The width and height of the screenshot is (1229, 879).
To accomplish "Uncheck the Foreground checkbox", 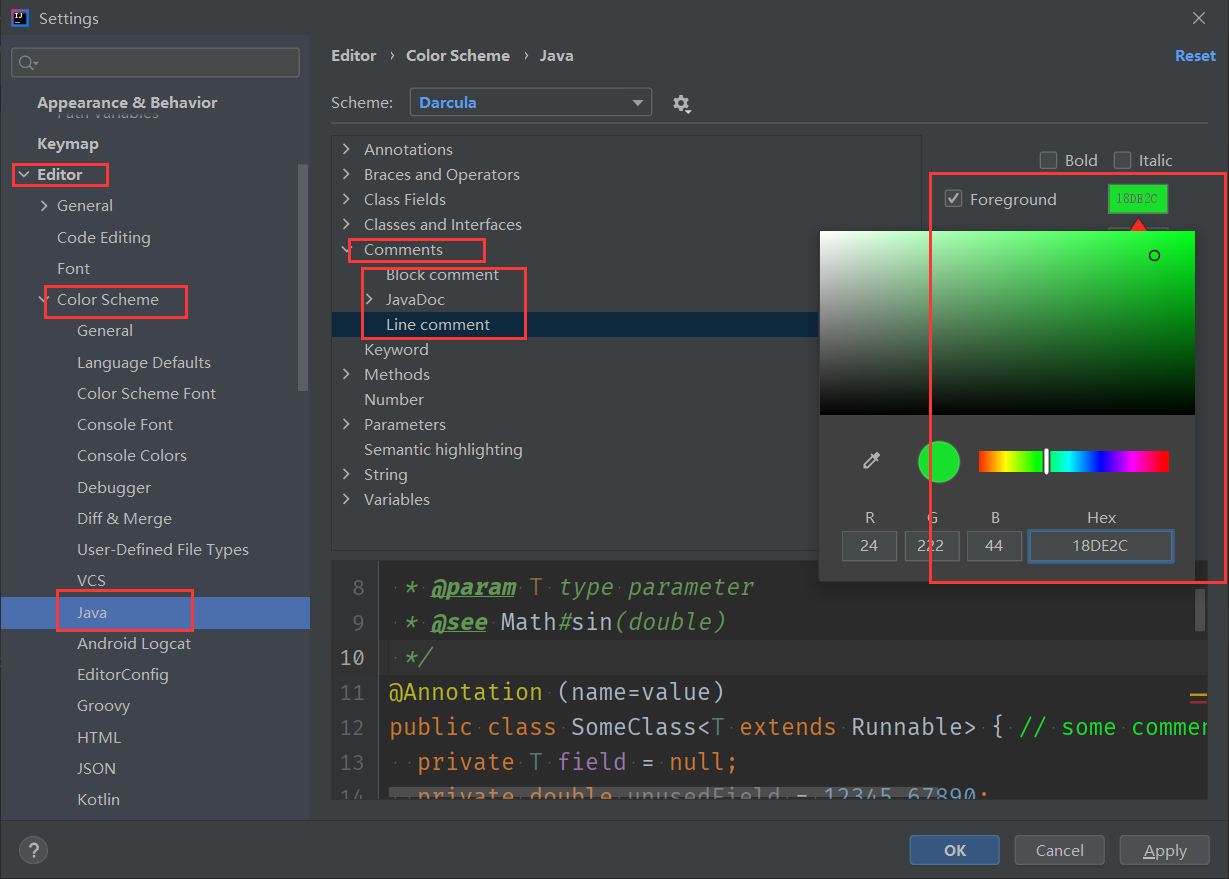I will point(953,199).
